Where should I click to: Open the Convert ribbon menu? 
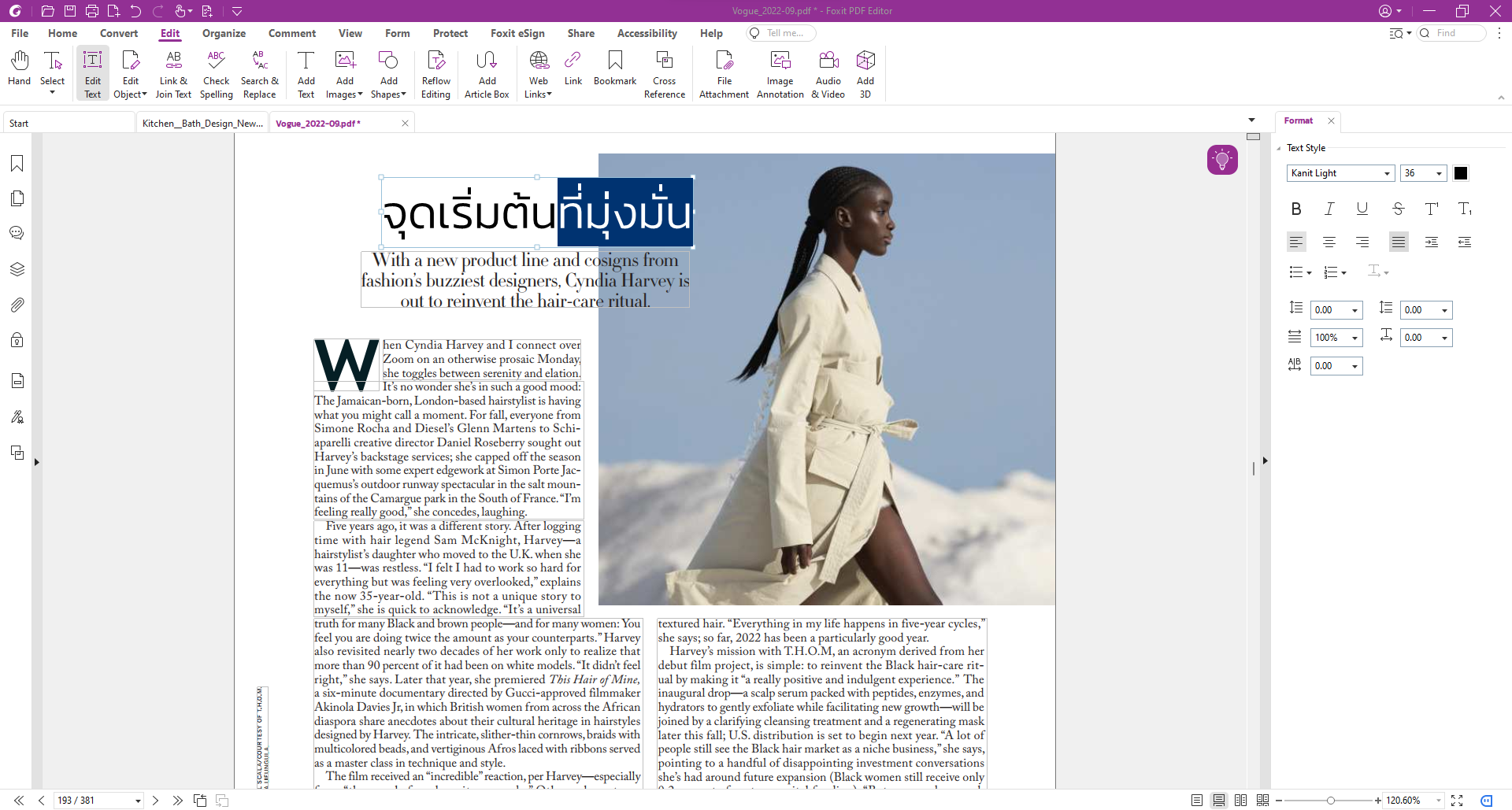click(119, 33)
